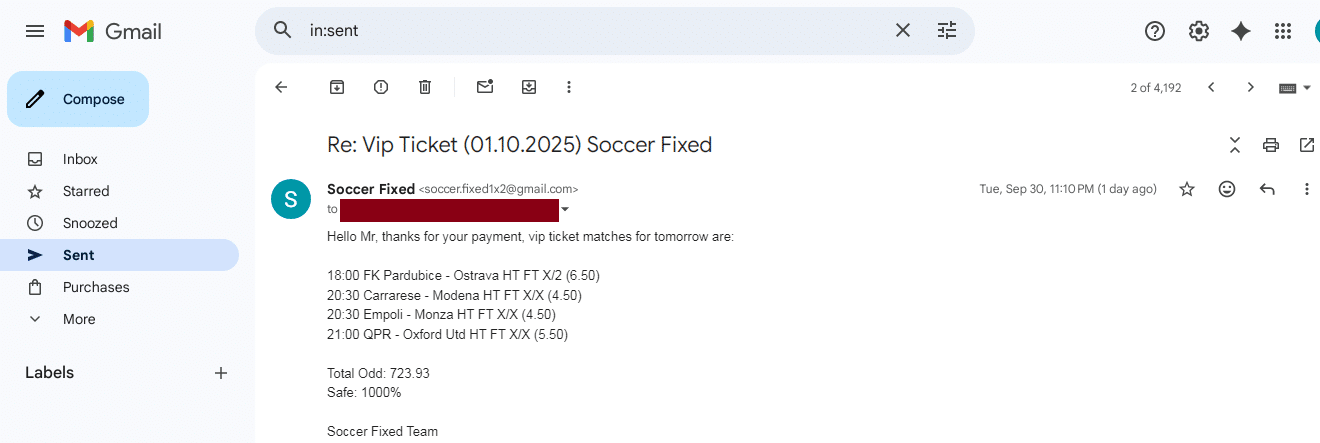Expand More in the left sidebar

(79, 319)
